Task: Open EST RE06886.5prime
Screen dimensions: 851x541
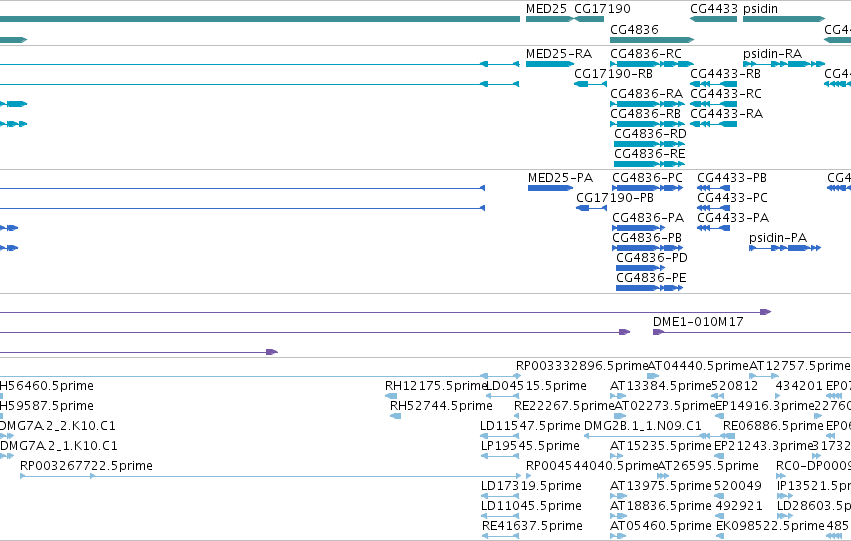Action: point(773,426)
